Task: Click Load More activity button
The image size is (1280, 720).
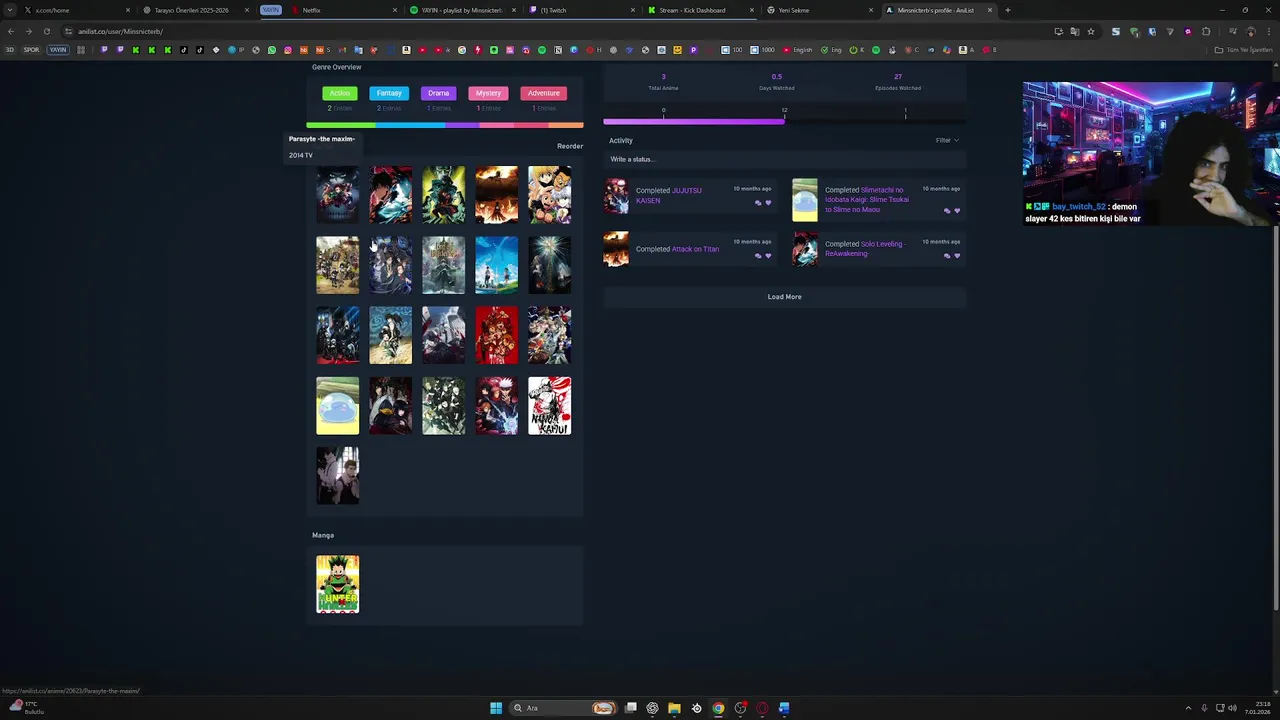Action: (785, 297)
